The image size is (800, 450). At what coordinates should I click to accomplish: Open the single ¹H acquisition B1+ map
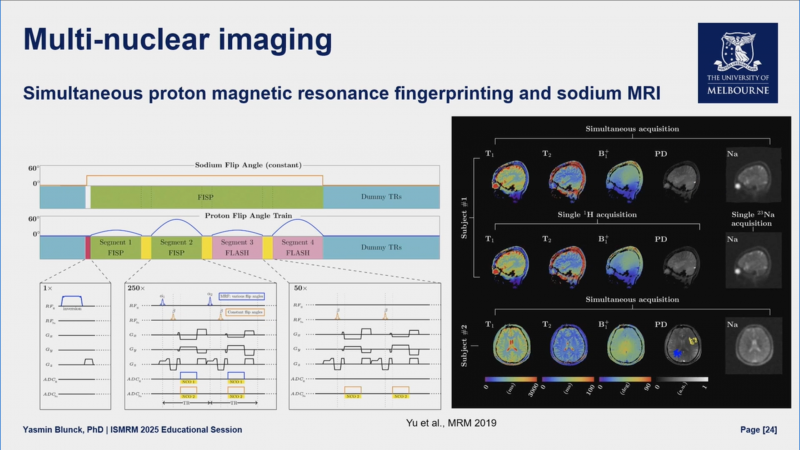pos(624,266)
